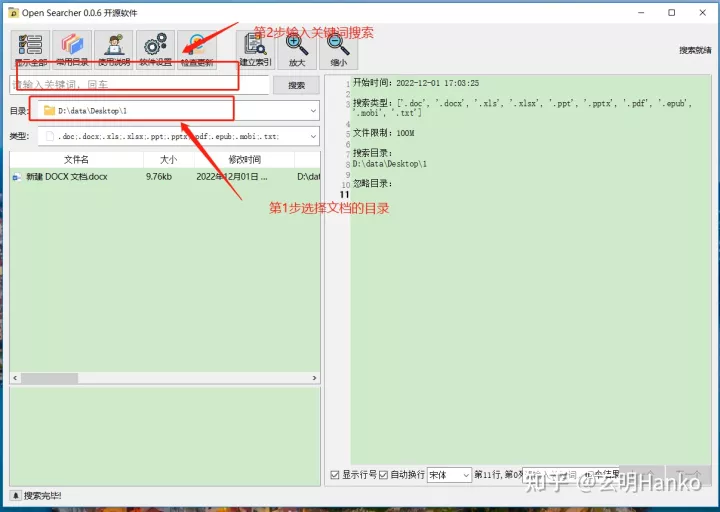Toggle the 显示行号 checkbox

[335, 475]
